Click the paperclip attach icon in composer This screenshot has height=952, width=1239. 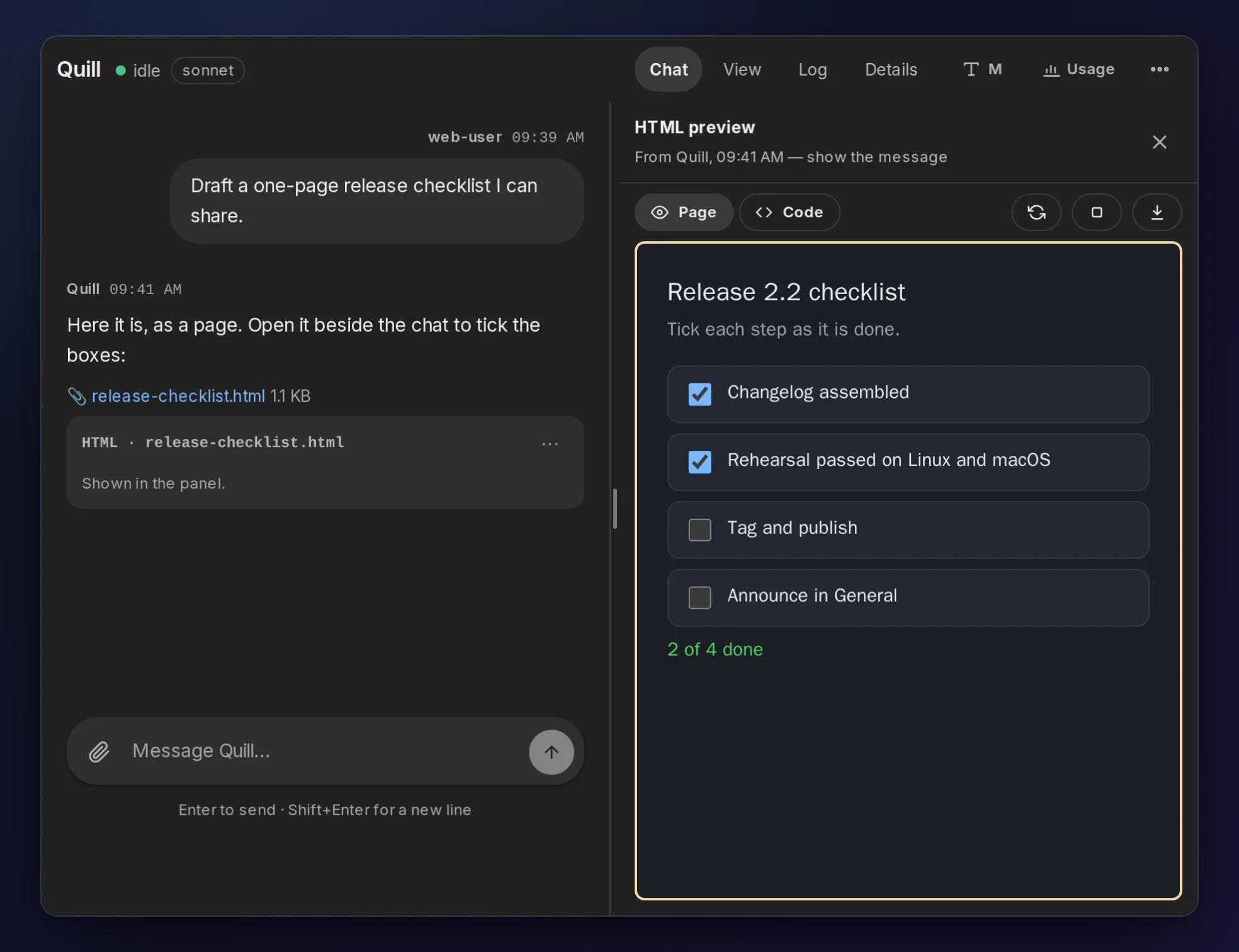tap(99, 751)
